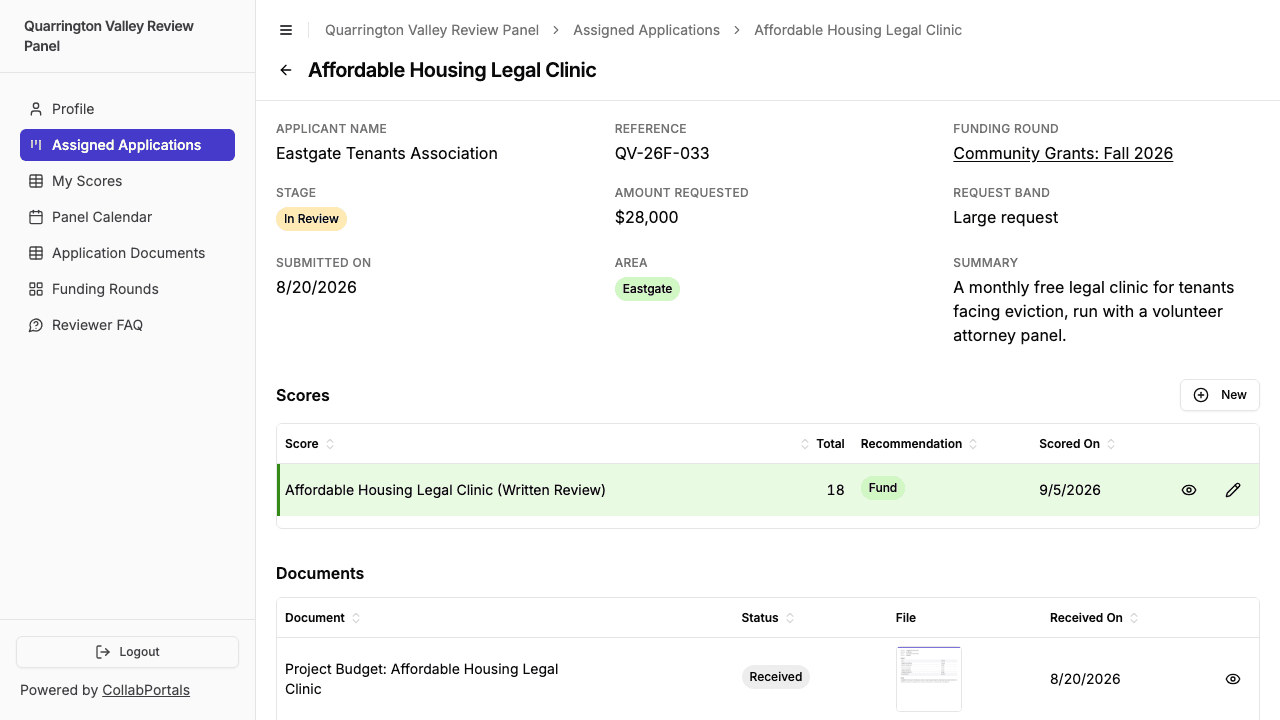Open Reviewer FAQ in the sidebar
Viewport: 1280px width, 720px height.
127,325
